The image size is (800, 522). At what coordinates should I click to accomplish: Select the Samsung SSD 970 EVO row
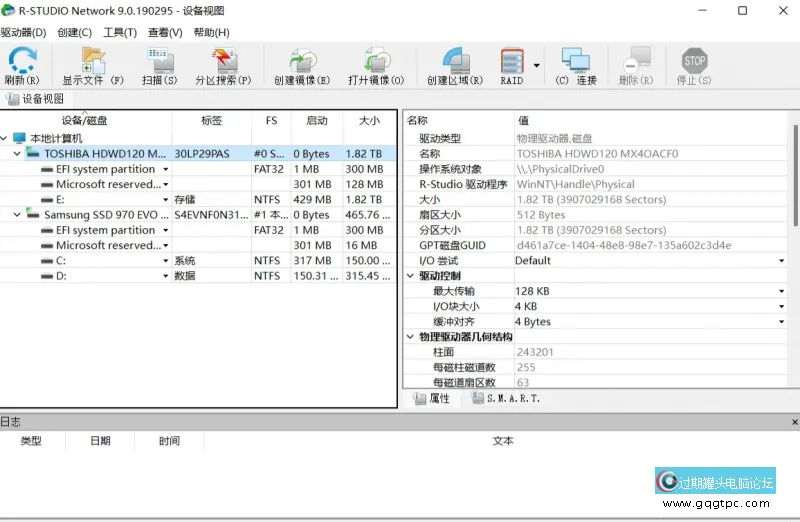click(x=198, y=215)
